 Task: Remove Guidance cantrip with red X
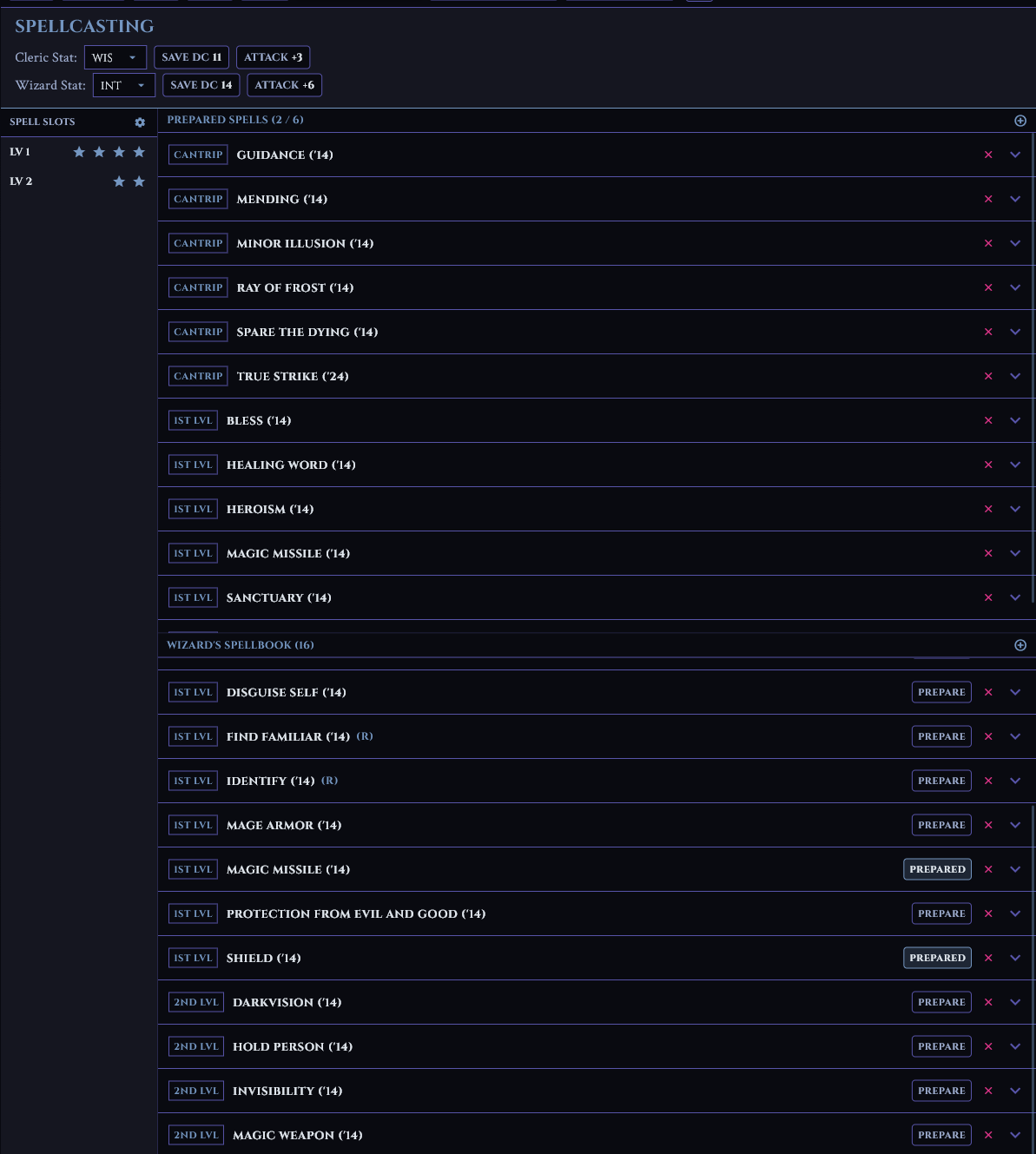(988, 155)
